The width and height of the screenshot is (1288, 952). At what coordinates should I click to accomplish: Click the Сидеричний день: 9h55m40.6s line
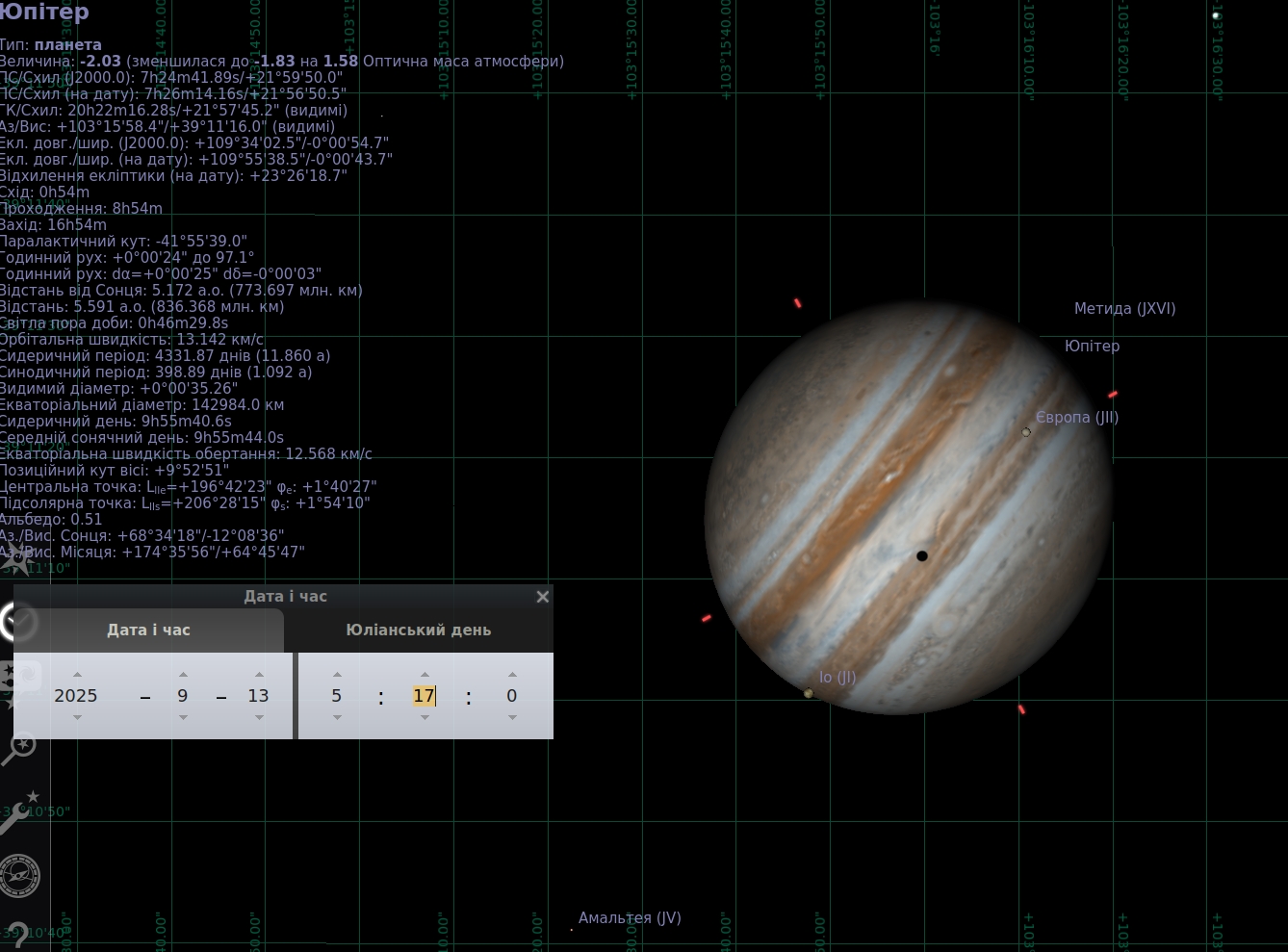[x=116, y=421]
